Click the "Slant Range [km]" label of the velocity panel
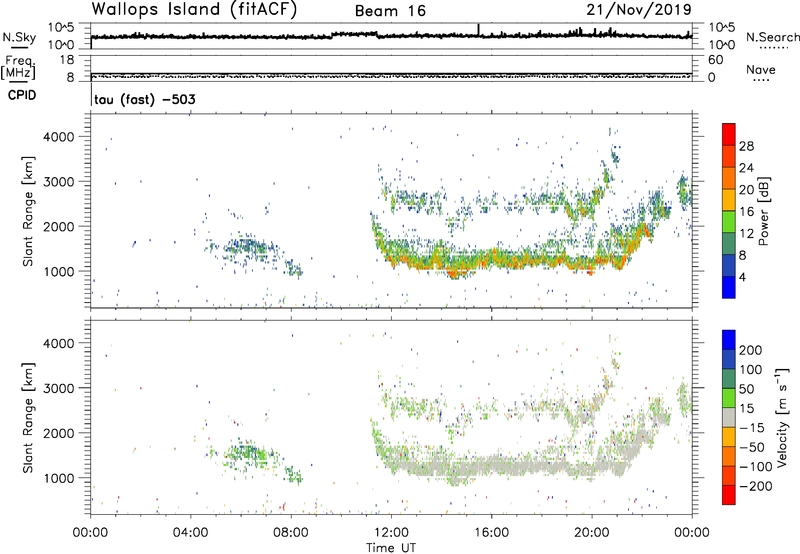Screen dimensions: 800x554 (28, 418)
